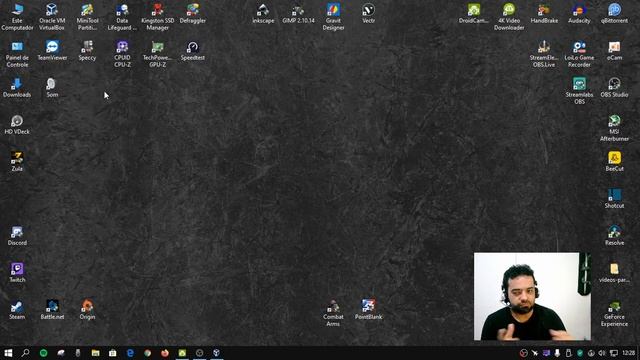Select the Oracle VM VirtualBox desktop icon
The image size is (640, 360).
[52, 17]
